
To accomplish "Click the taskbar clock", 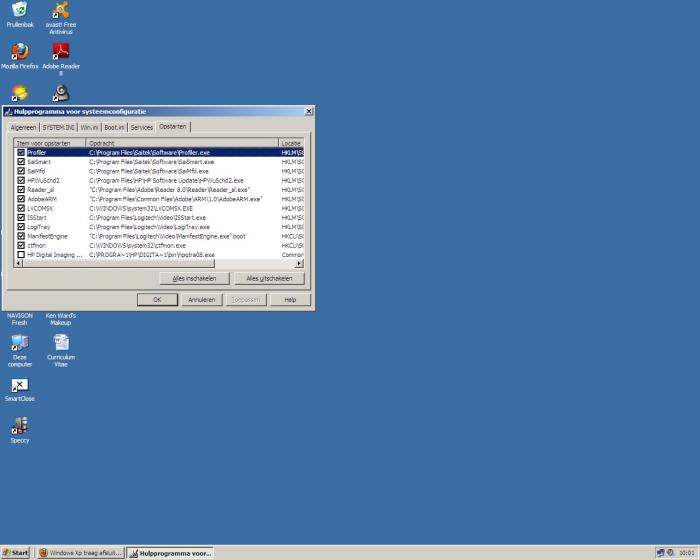I will tap(687, 553).
